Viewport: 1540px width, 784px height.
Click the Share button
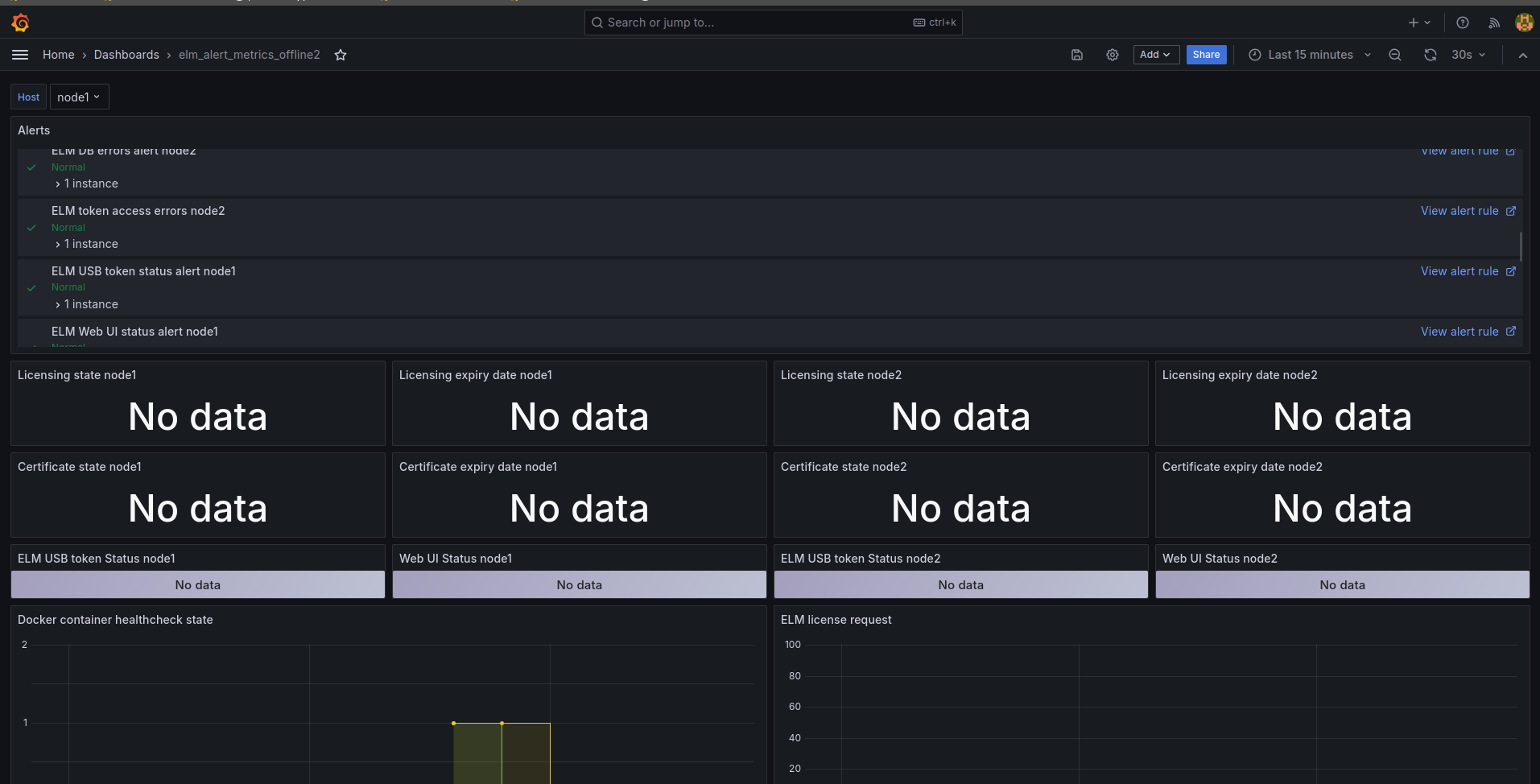coord(1206,55)
